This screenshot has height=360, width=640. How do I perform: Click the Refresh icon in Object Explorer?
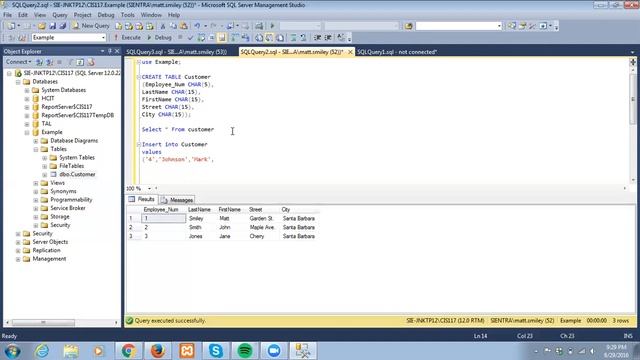click(80, 62)
